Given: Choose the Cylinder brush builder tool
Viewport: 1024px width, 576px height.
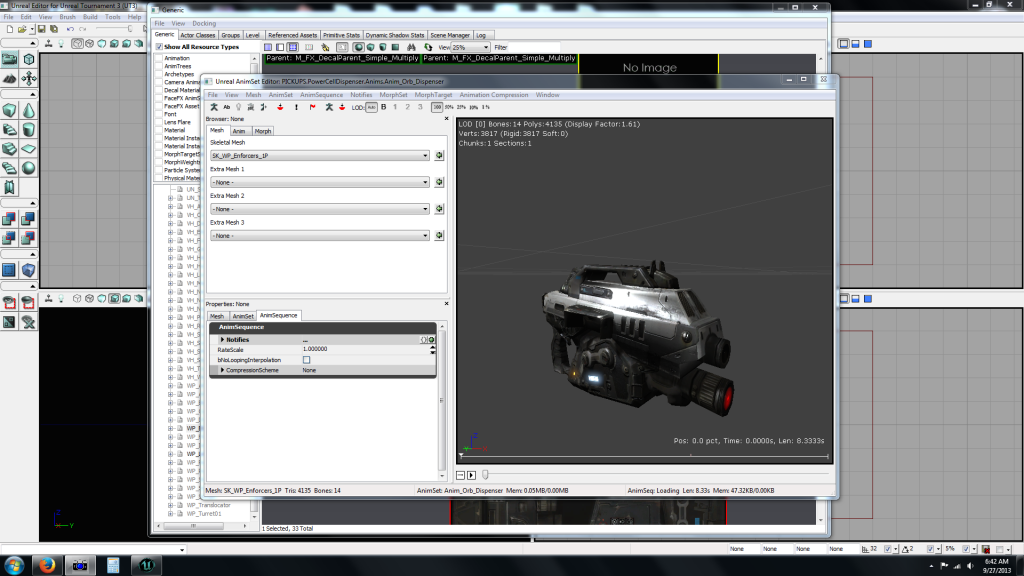Looking at the screenshot, I should [29, 129].
